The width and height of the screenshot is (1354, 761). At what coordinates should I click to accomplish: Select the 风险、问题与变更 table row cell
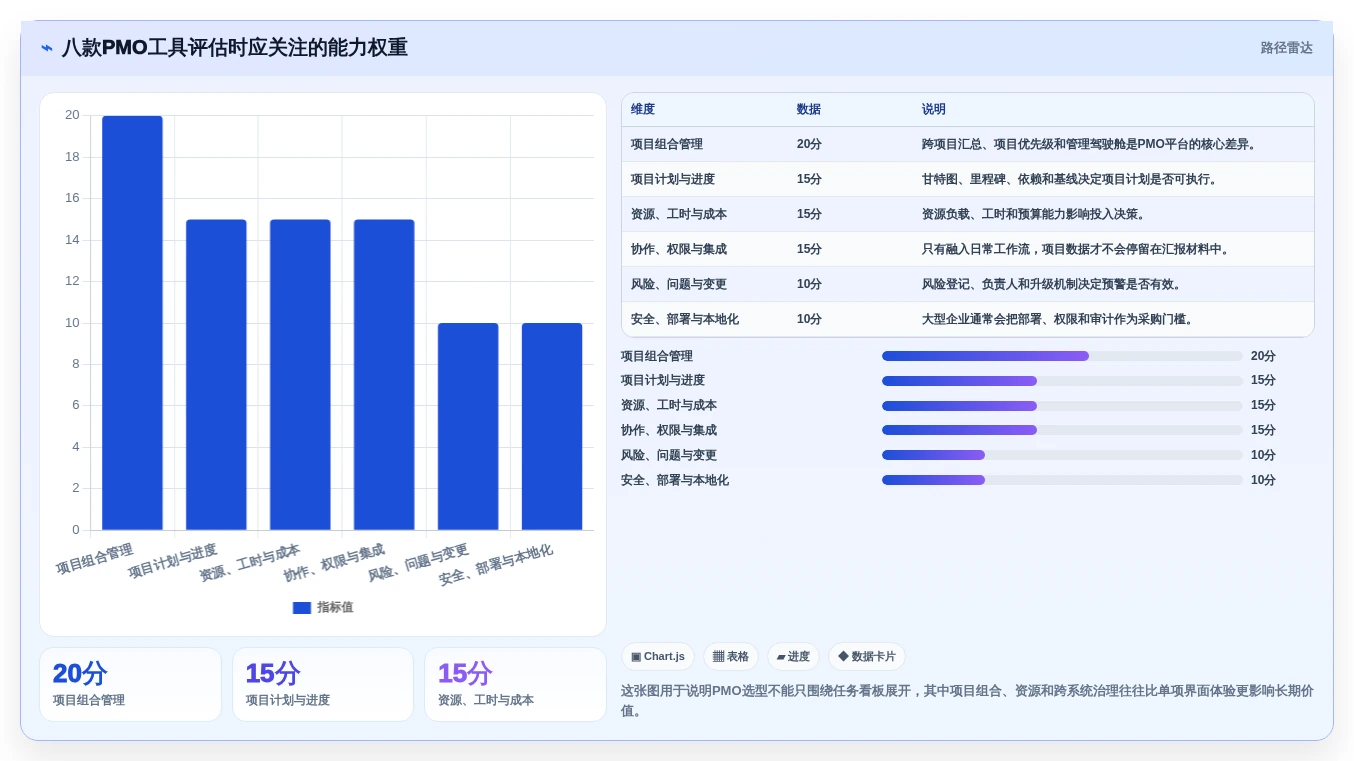pos(679,284)
